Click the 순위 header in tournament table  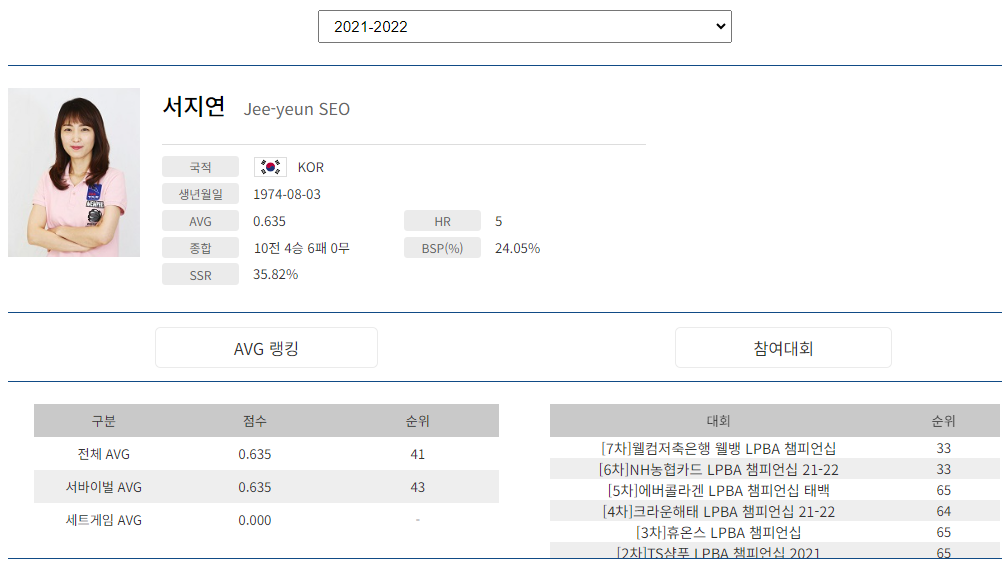[x=943, y=421]
